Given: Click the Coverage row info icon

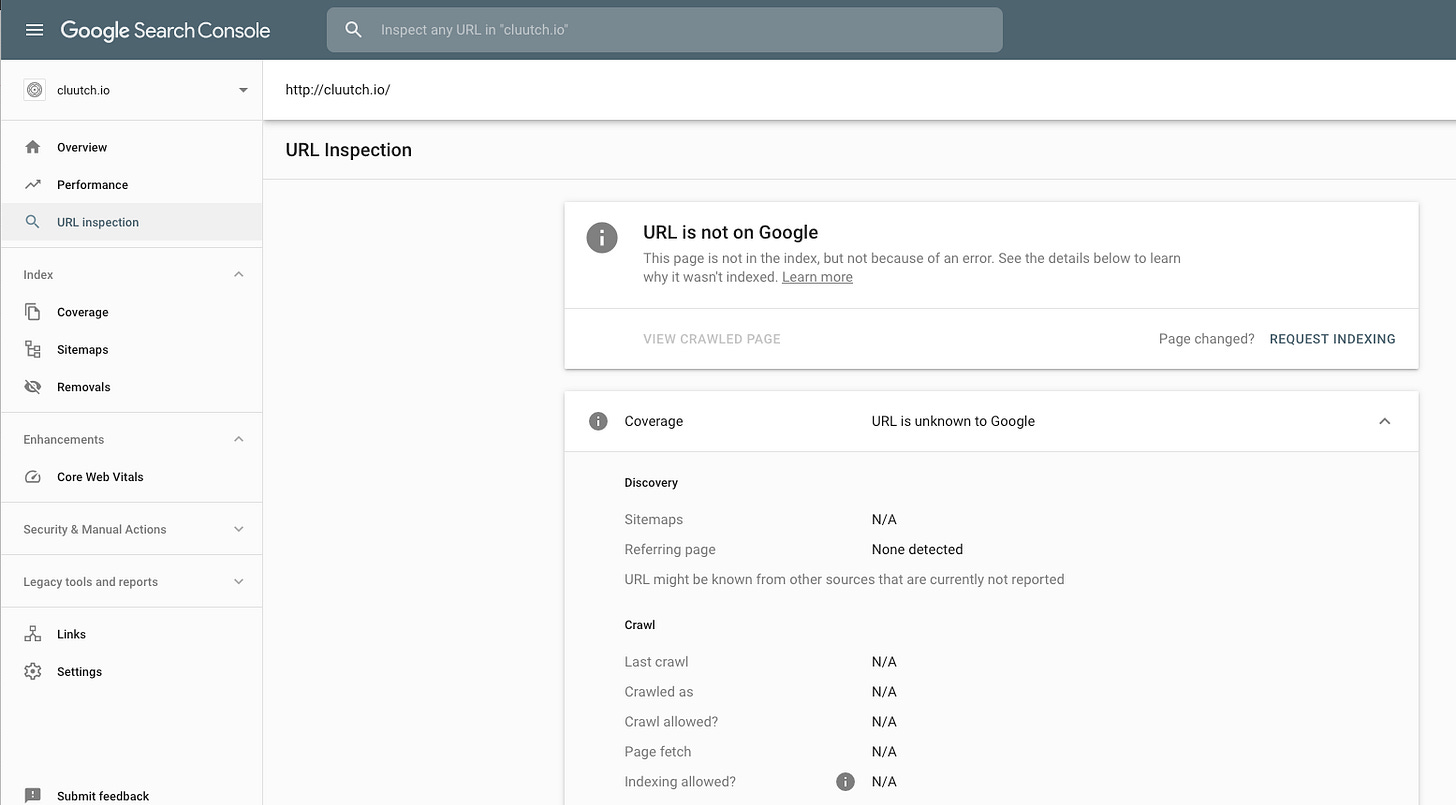Looking at the screenshot, I should coord(598,421).
